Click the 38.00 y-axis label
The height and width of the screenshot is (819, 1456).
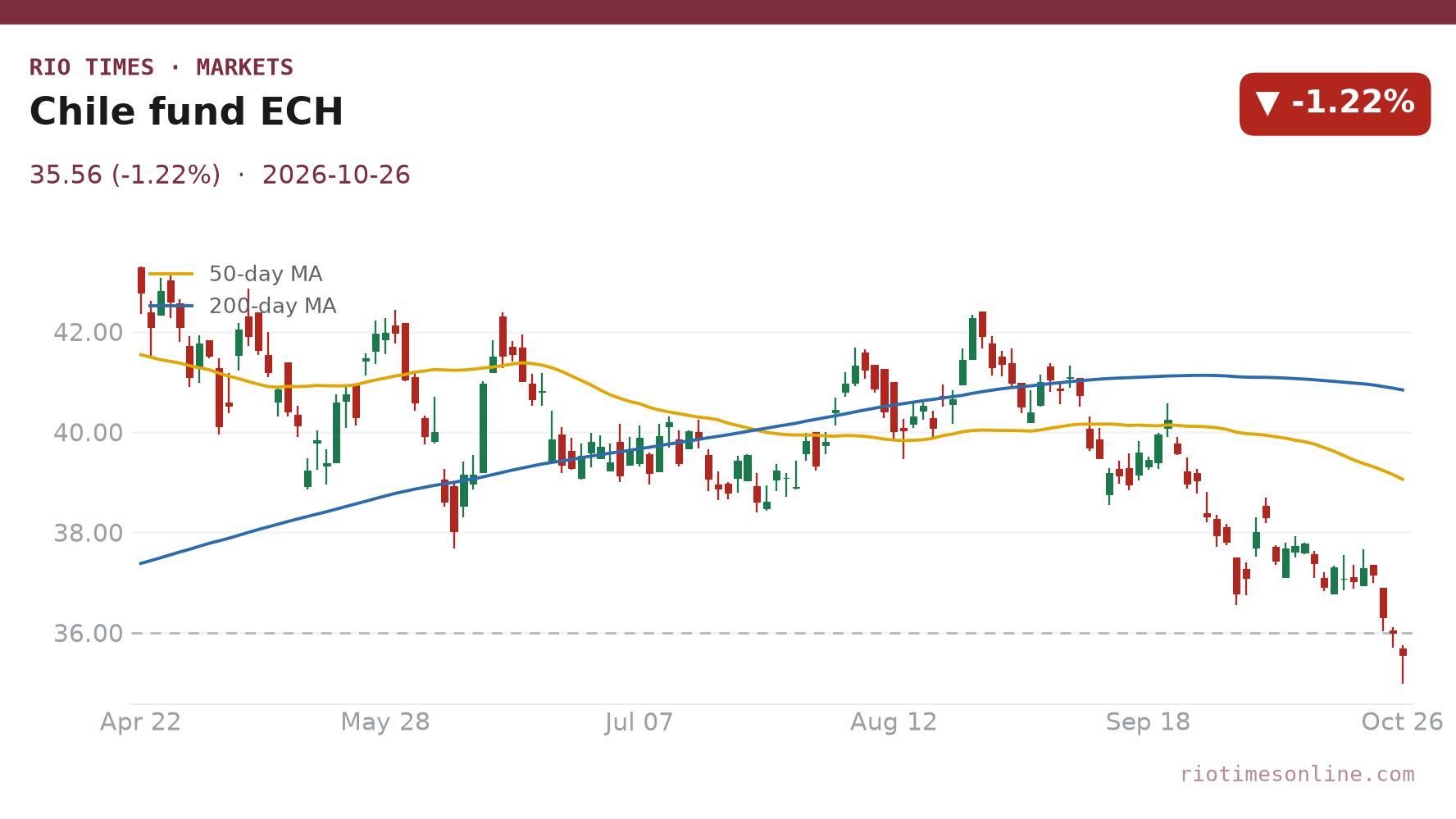pyautogui.click(x=88, y=534)
